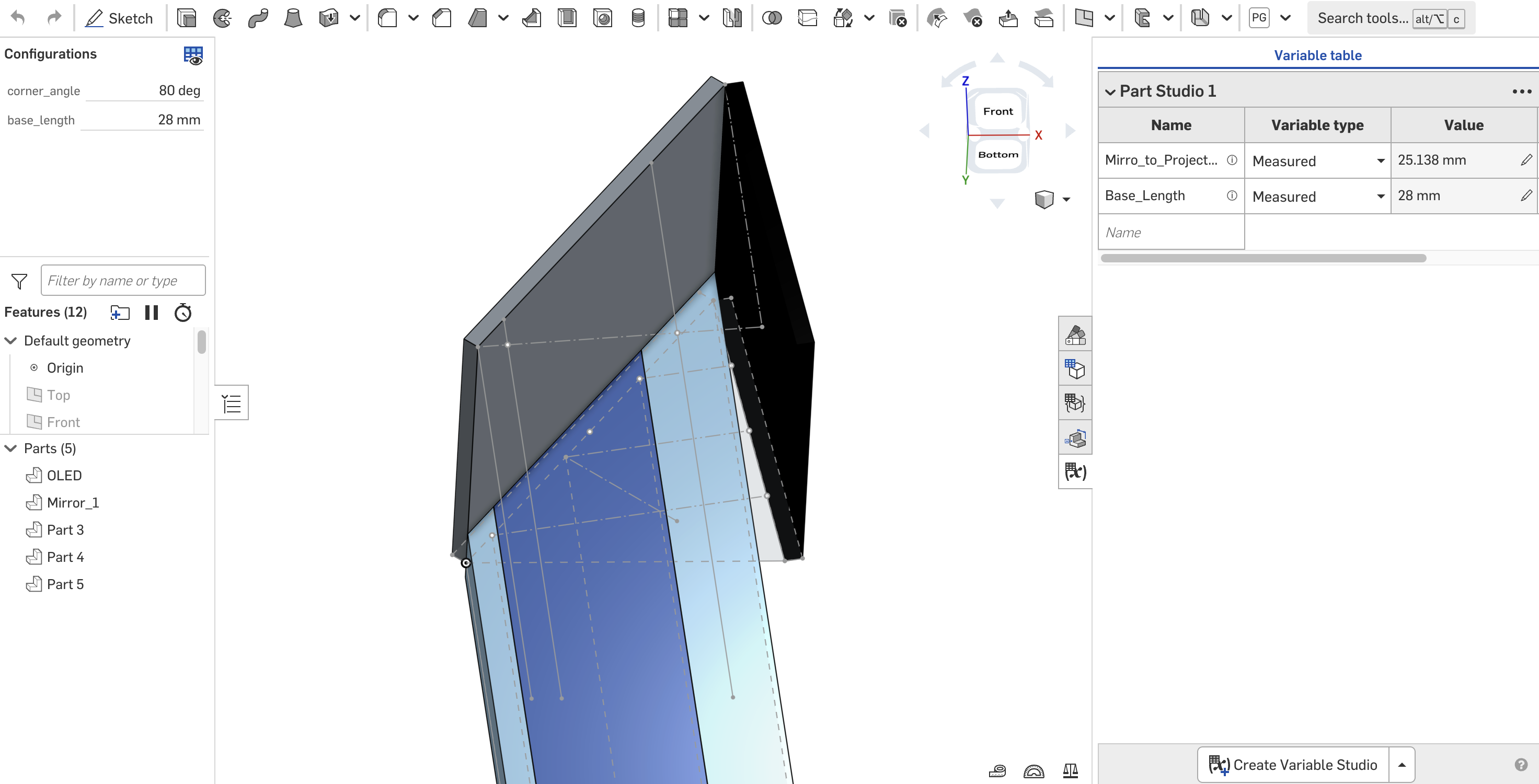Select the Rib tool
The image size is (1539, 784).
531,18
